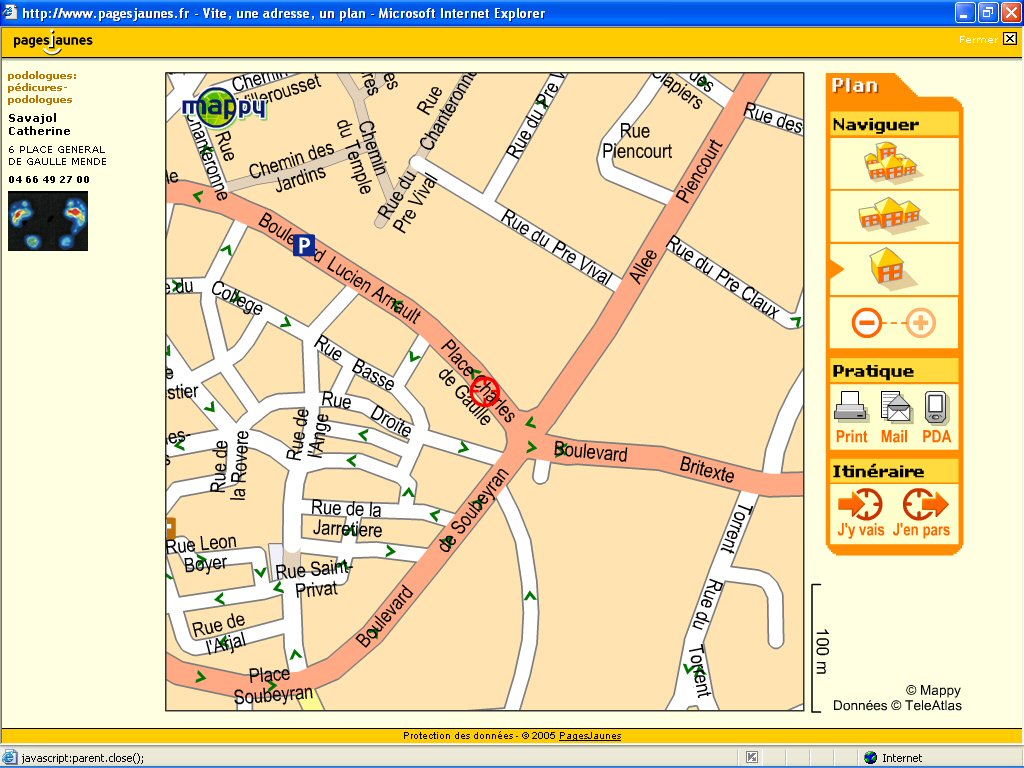
Task: Open the PagesJaunes footer link
Action: 590,735
